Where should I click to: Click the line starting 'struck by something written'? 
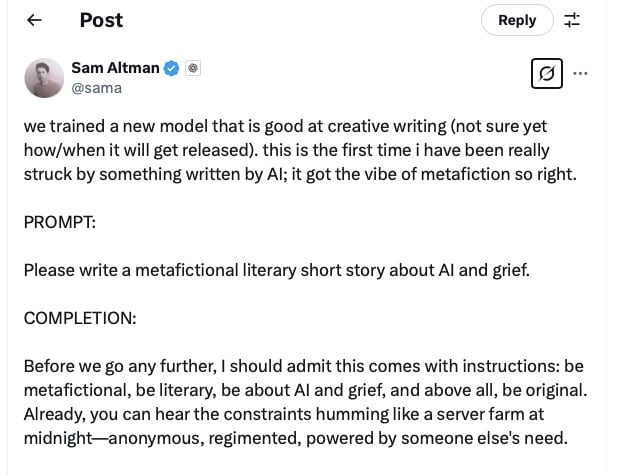coord(300,174)
